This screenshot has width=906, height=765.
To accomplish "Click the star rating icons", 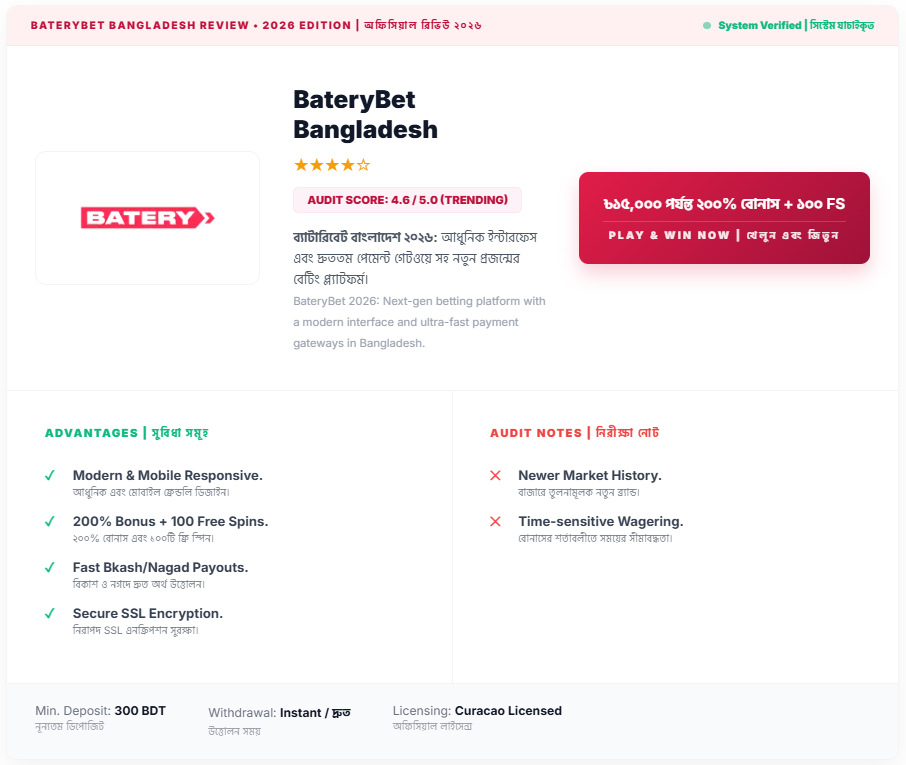I will click(331, 165).
